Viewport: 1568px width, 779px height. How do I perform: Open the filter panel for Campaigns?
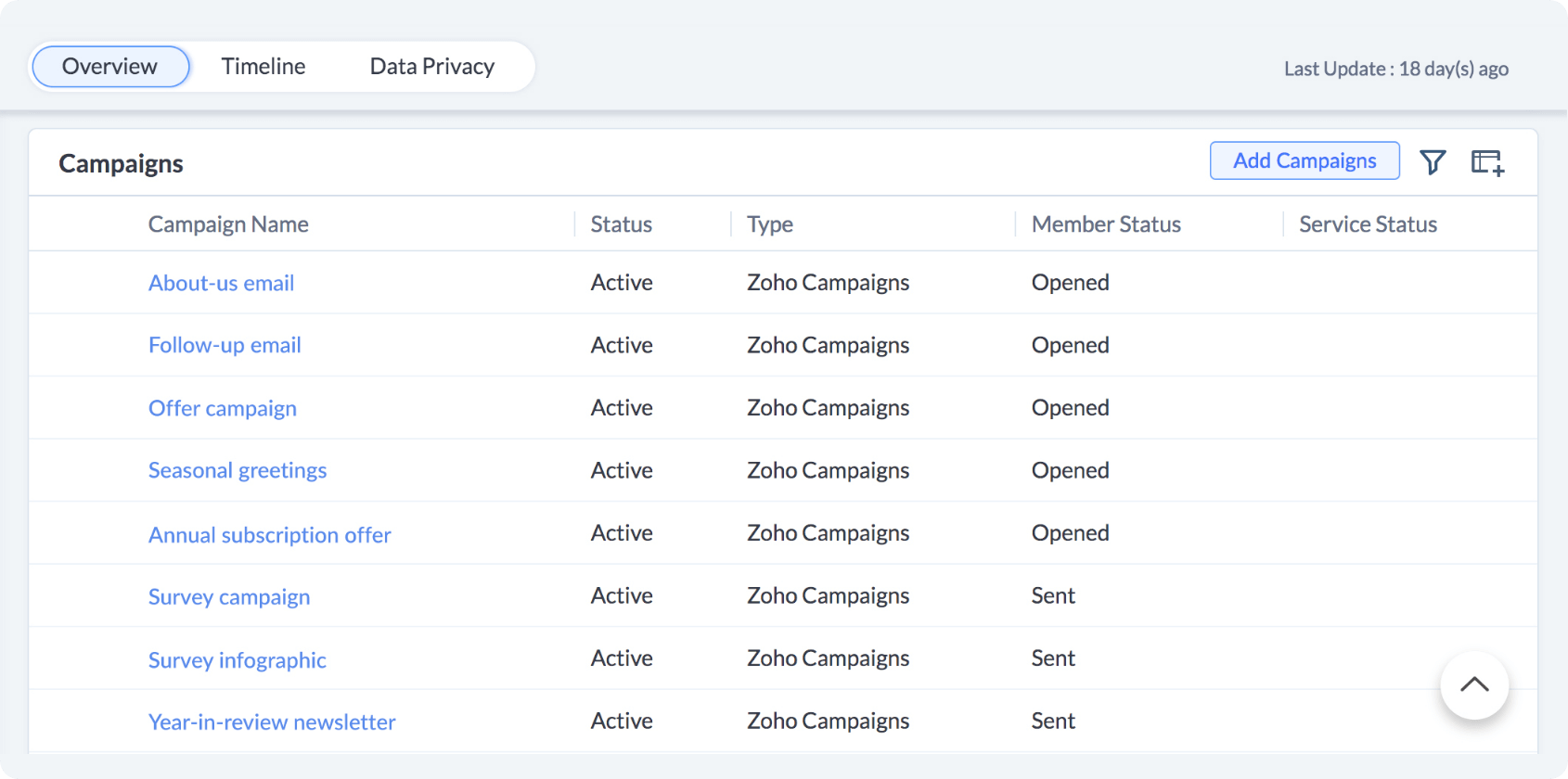(1433, 161)
